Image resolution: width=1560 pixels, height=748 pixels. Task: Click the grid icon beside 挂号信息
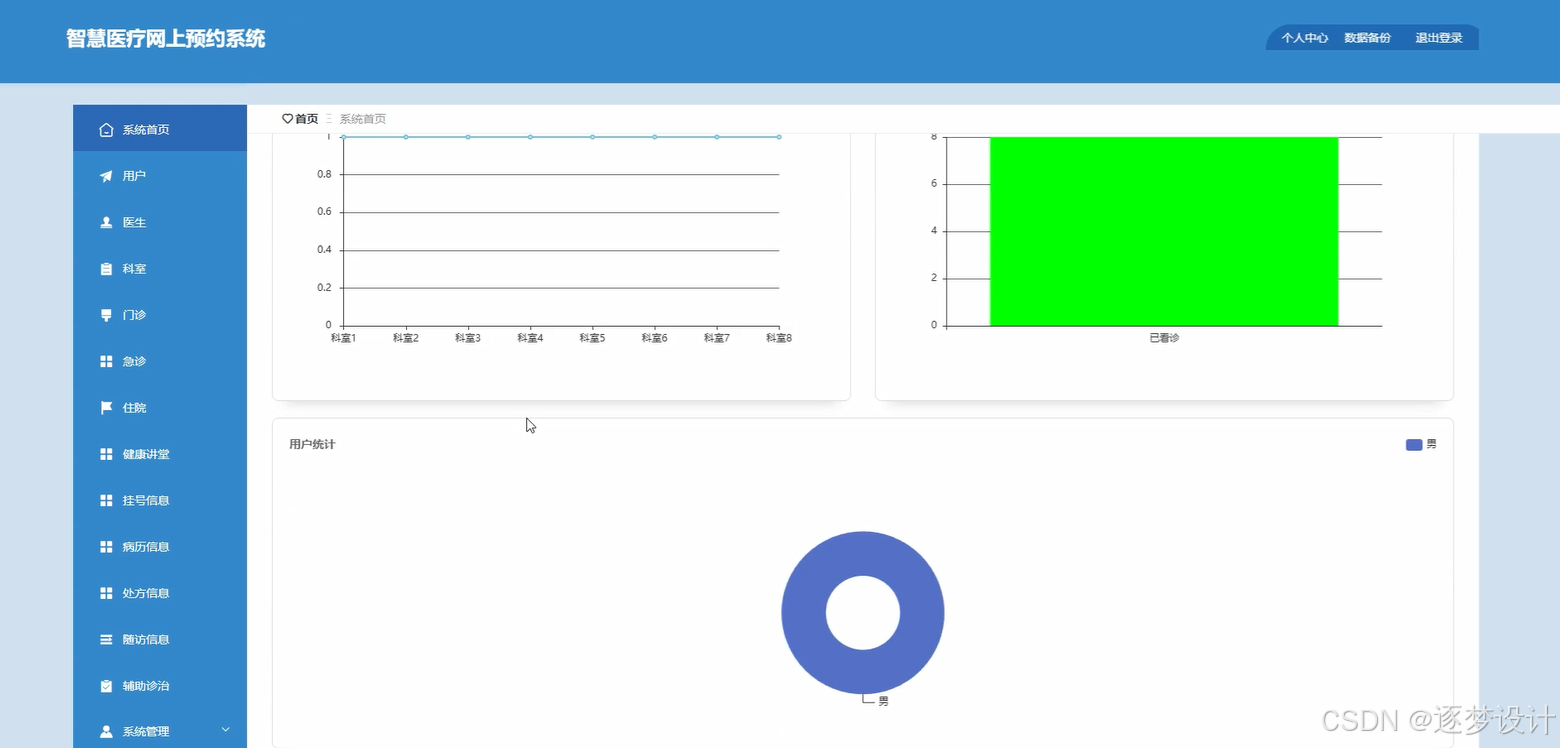[106, 501]
